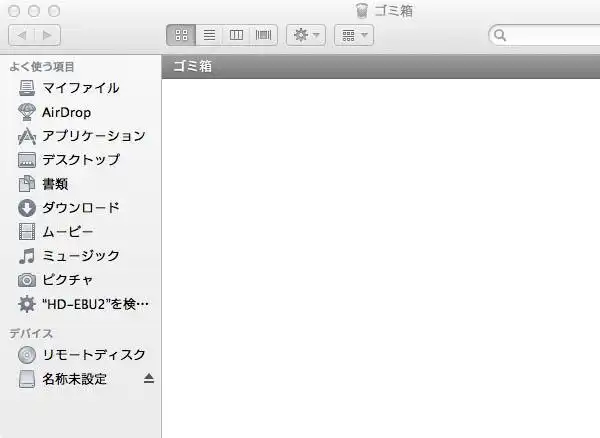Screen dimensions: 600x438
Task: Open the "HD-EBU2" saved search
Action: pyautogui.click(x=95, y=303)
